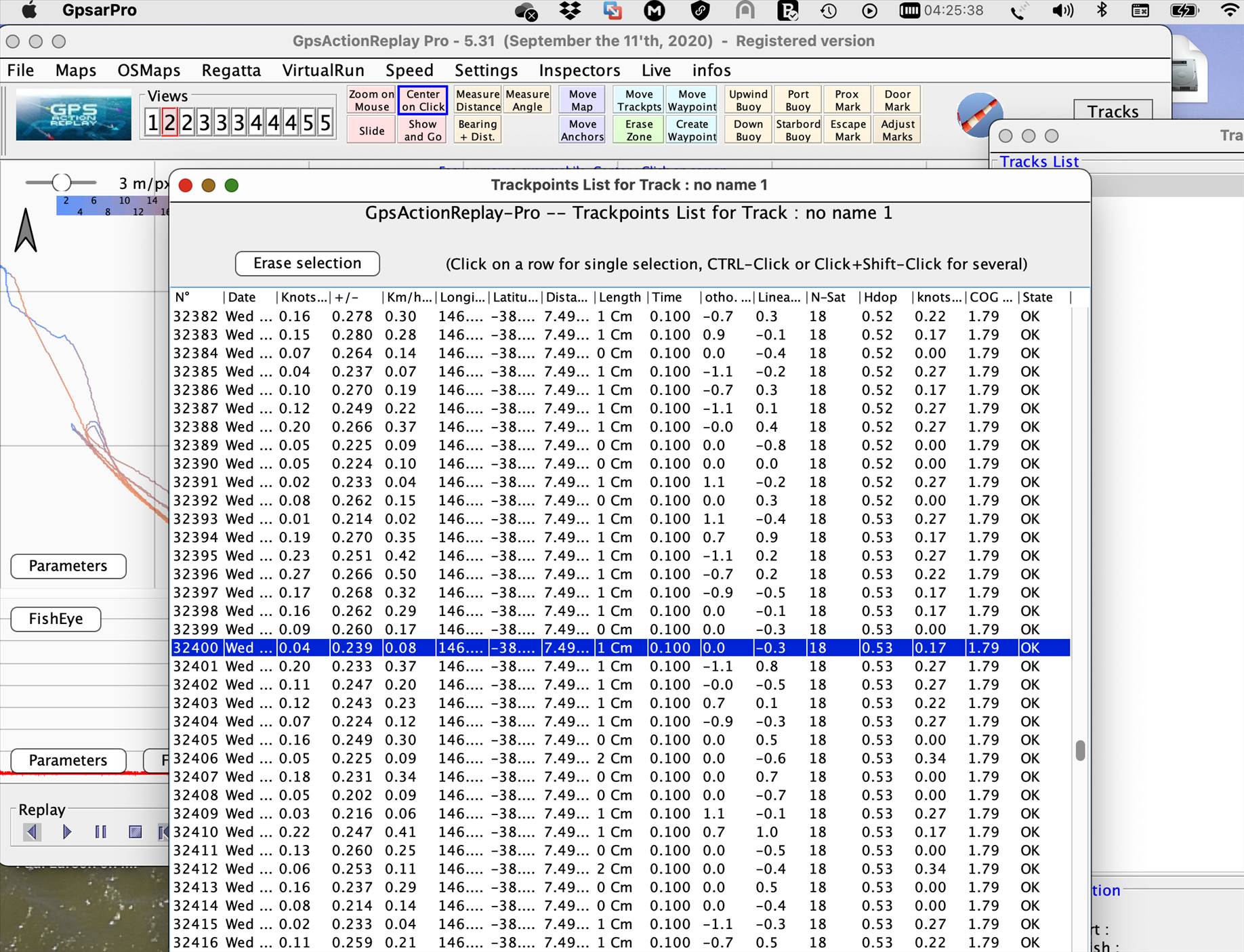1244x952 pixels.
Task: Click the FishEye button
Action: tap(56, 619)
